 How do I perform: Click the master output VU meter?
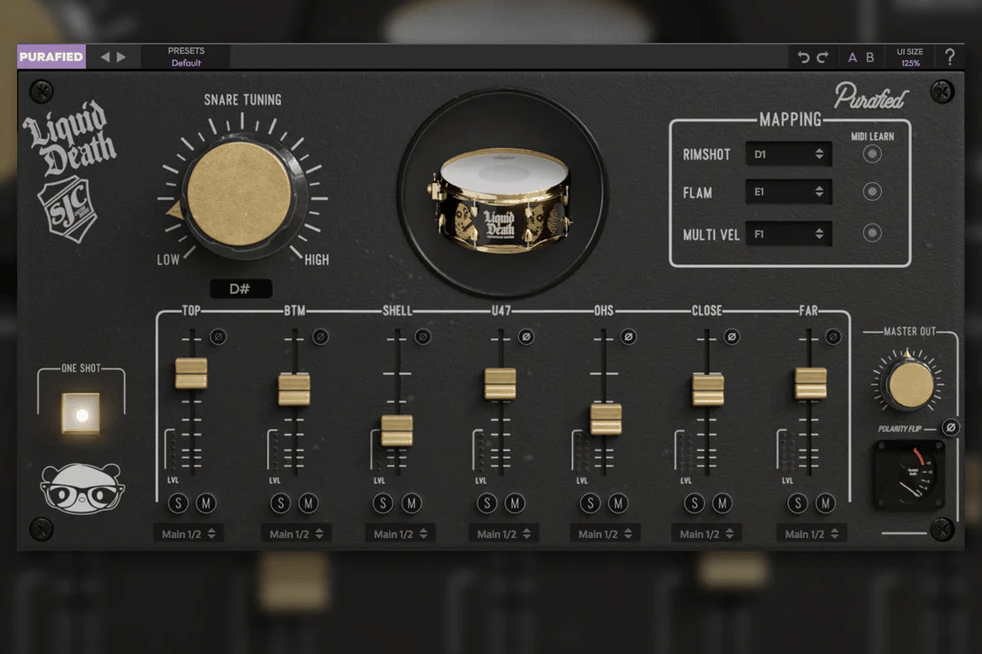909,474
